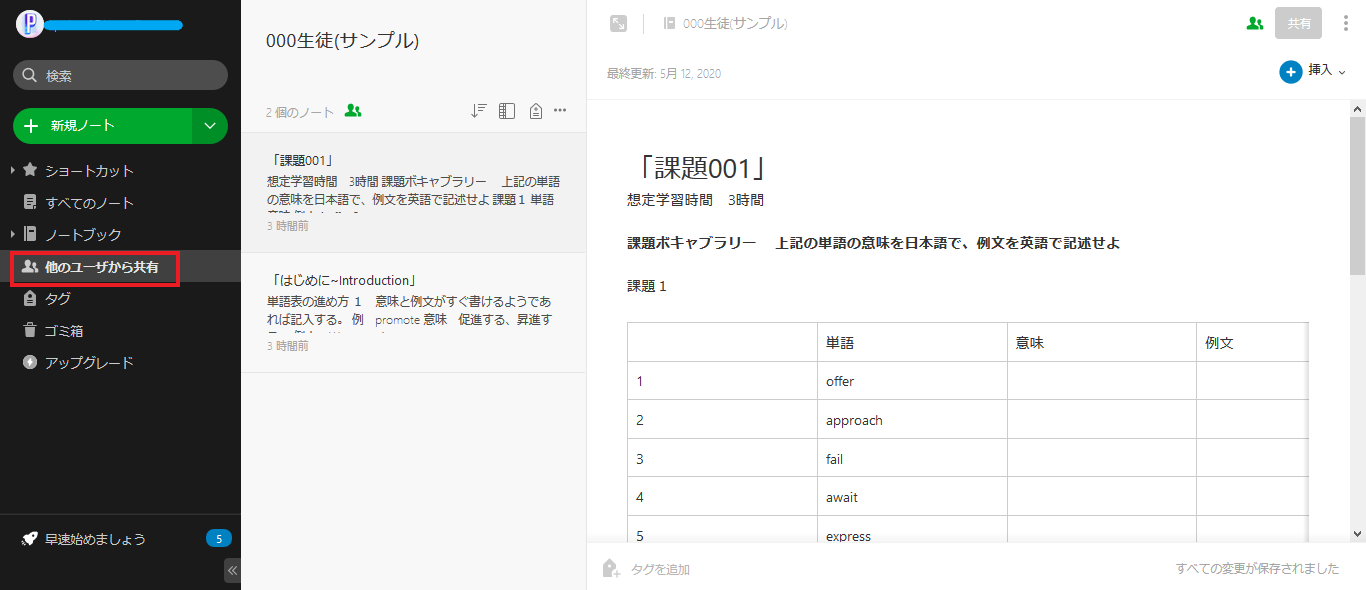Screen dimensions: 1366x590
Task: Click the green shared users icon beside Share
Action: [x=1255, y=23]
